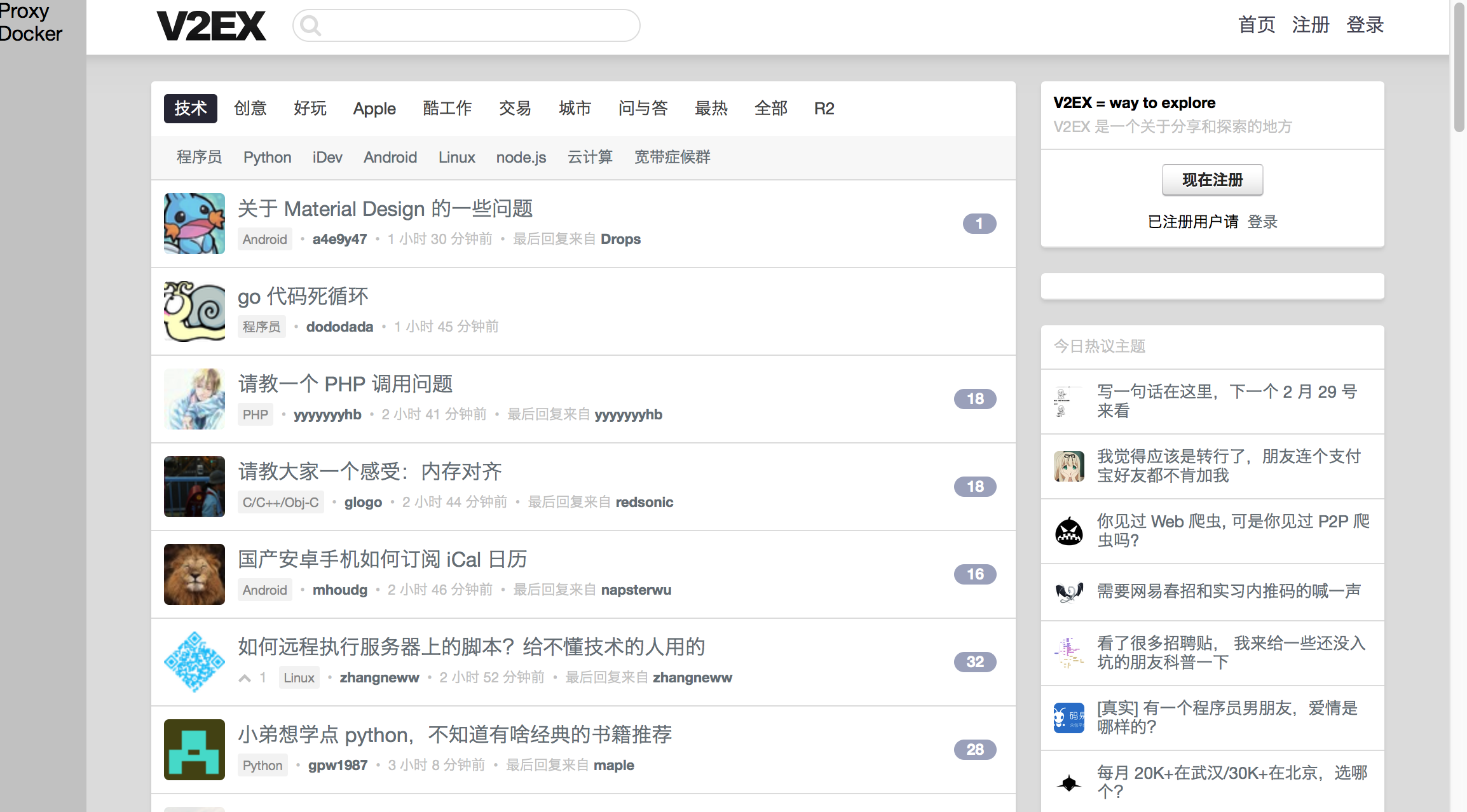
Task: Click the snail avatar of dododada
Action: (194, 311)
